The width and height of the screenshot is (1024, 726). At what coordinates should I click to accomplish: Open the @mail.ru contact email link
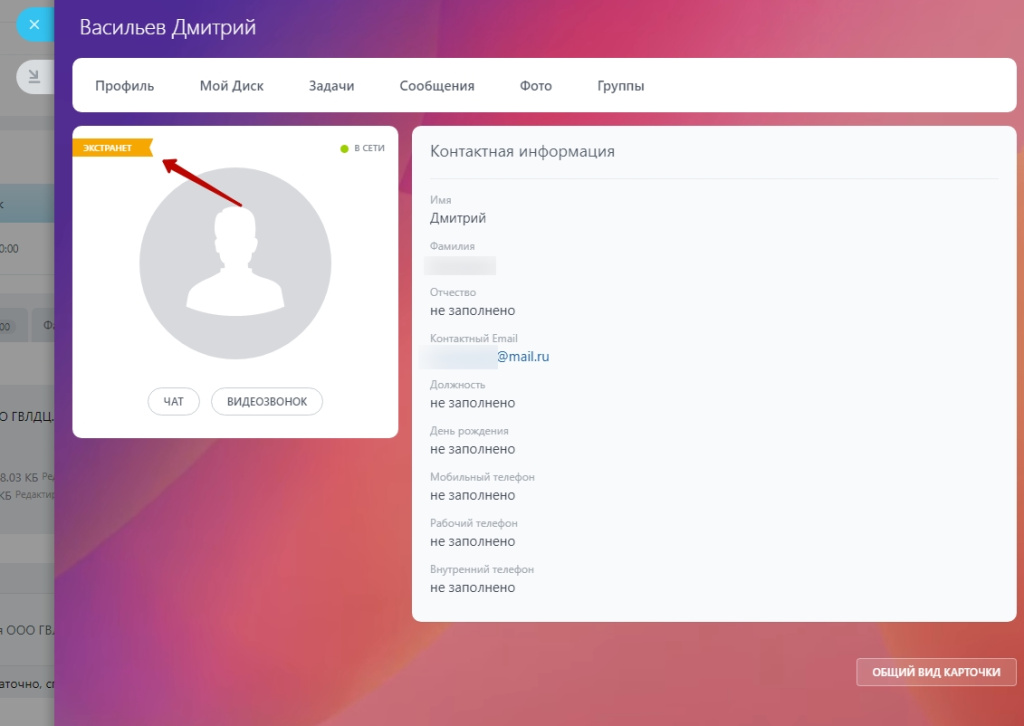(x=523, y=356)
